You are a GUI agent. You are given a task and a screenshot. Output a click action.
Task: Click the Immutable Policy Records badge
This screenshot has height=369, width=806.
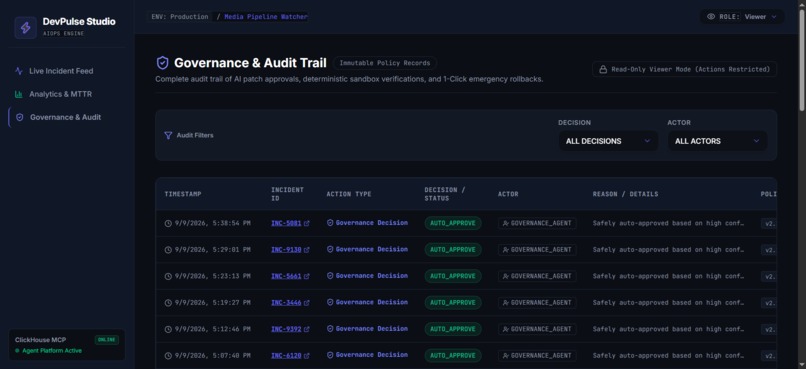tap(385, 63)
